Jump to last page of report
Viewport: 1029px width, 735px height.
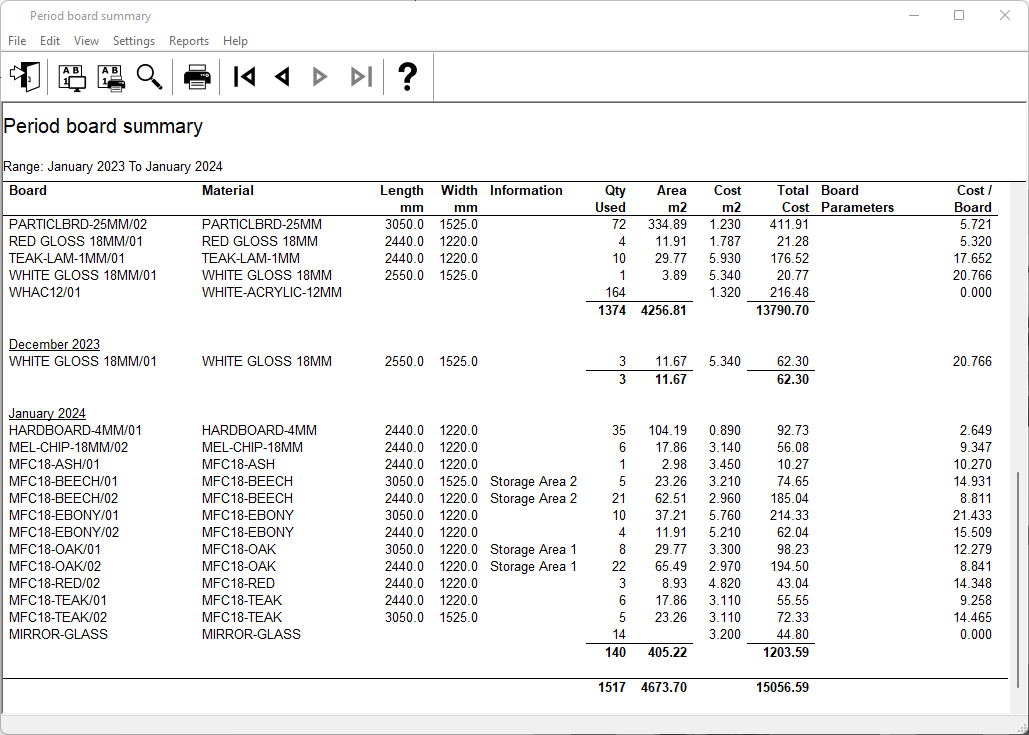coord(362,77)
